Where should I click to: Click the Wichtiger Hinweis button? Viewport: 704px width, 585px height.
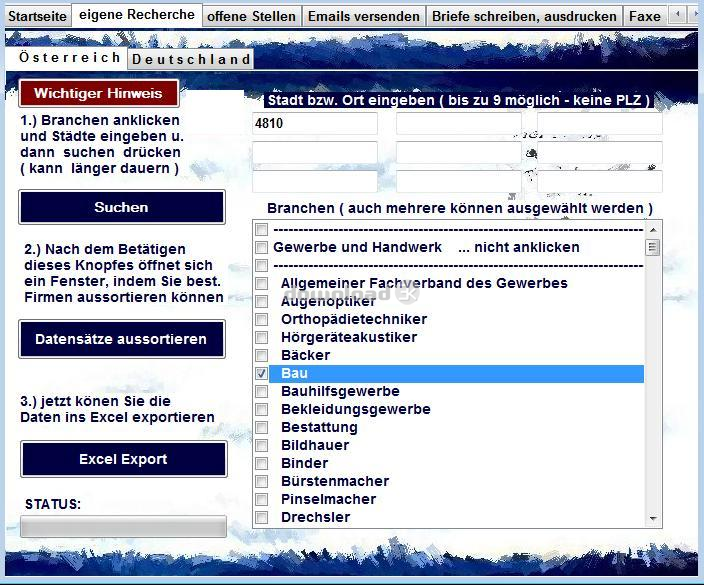[x=98, y=93]
